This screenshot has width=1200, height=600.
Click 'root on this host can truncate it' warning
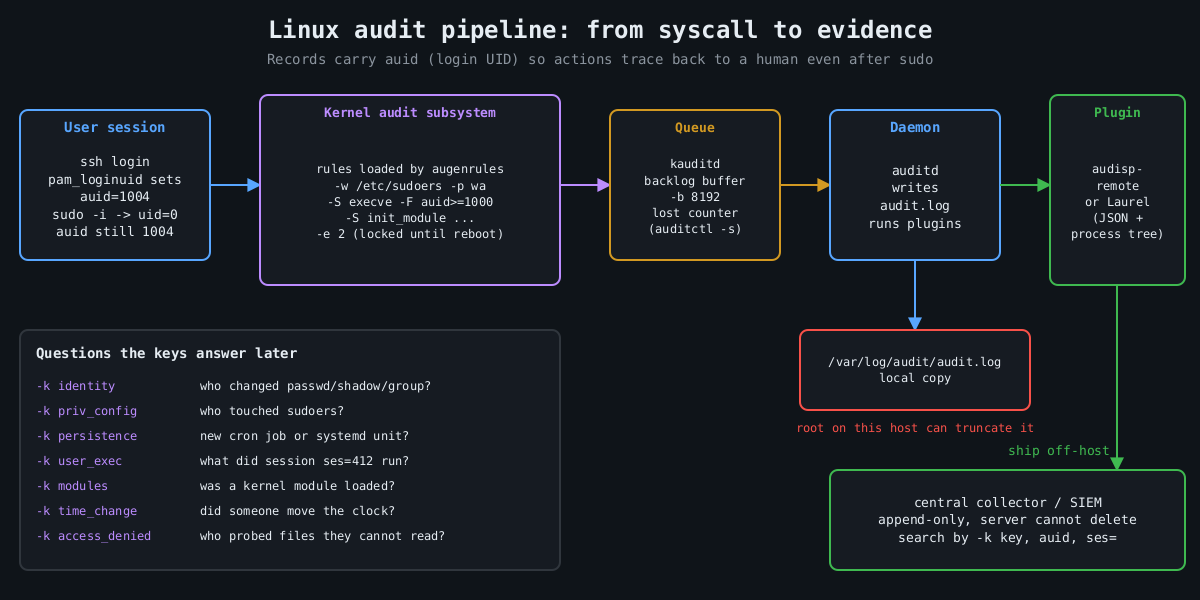tap(915, 428)
